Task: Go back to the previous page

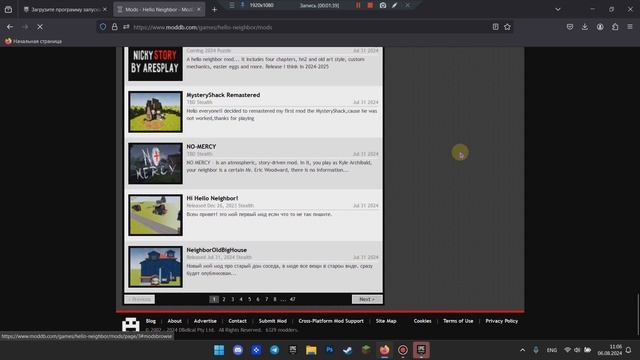Action: 10,27
